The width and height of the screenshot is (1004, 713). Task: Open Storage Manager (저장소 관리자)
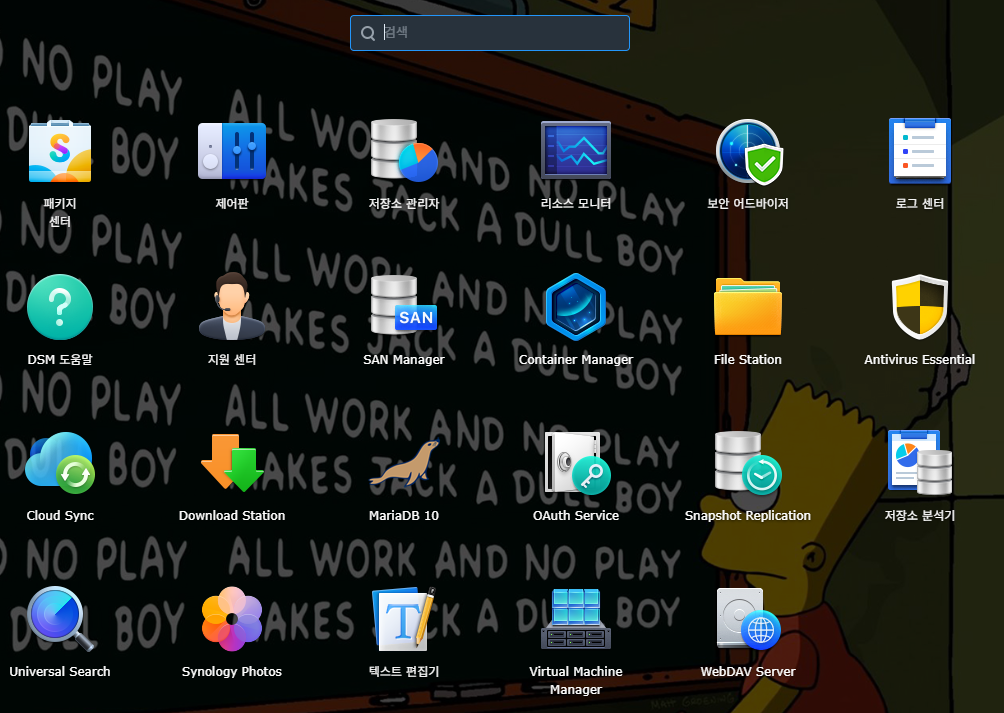pyautogui.click(x=404, y=152)
